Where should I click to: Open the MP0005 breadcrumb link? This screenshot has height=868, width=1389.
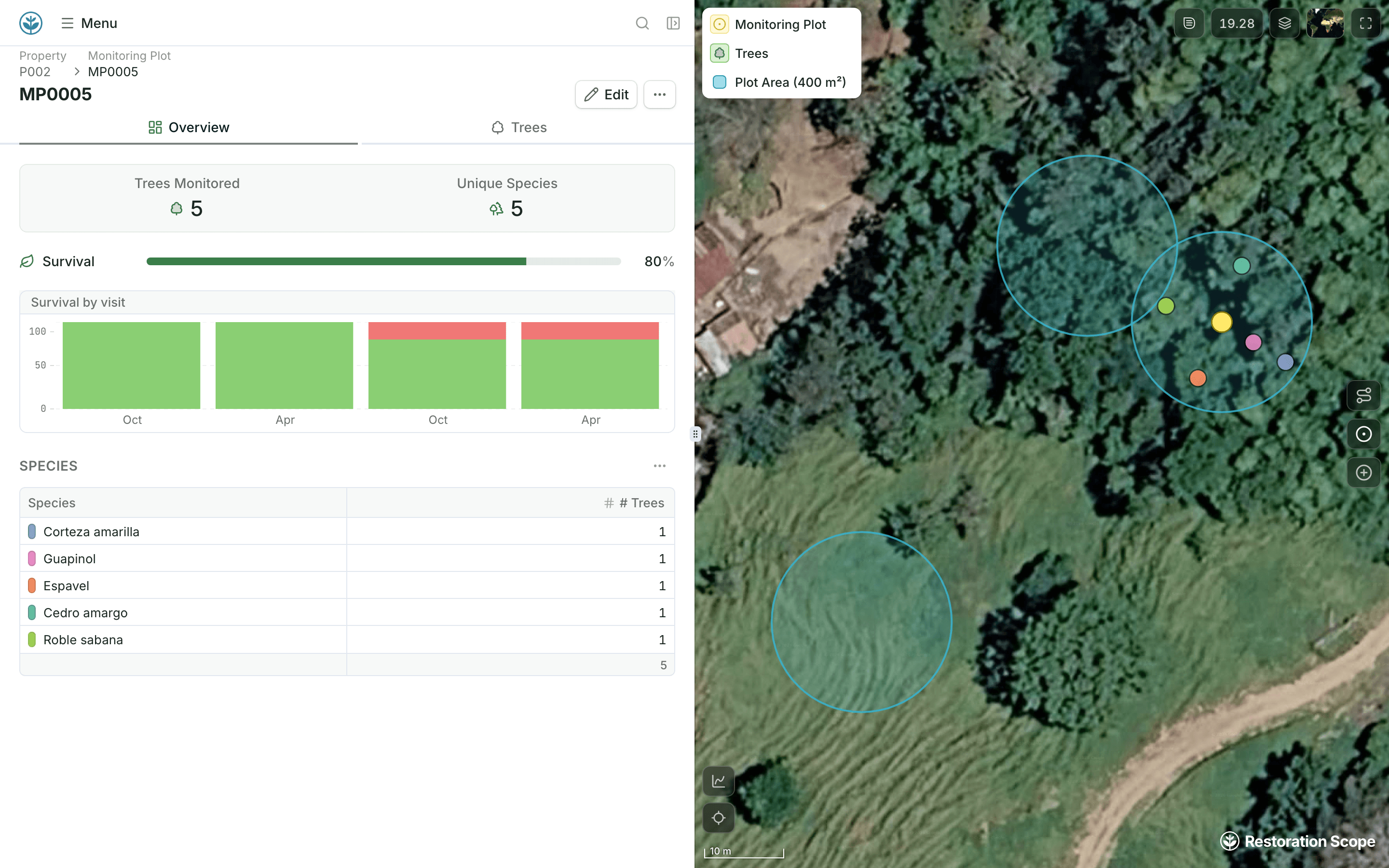coord(113,72)
